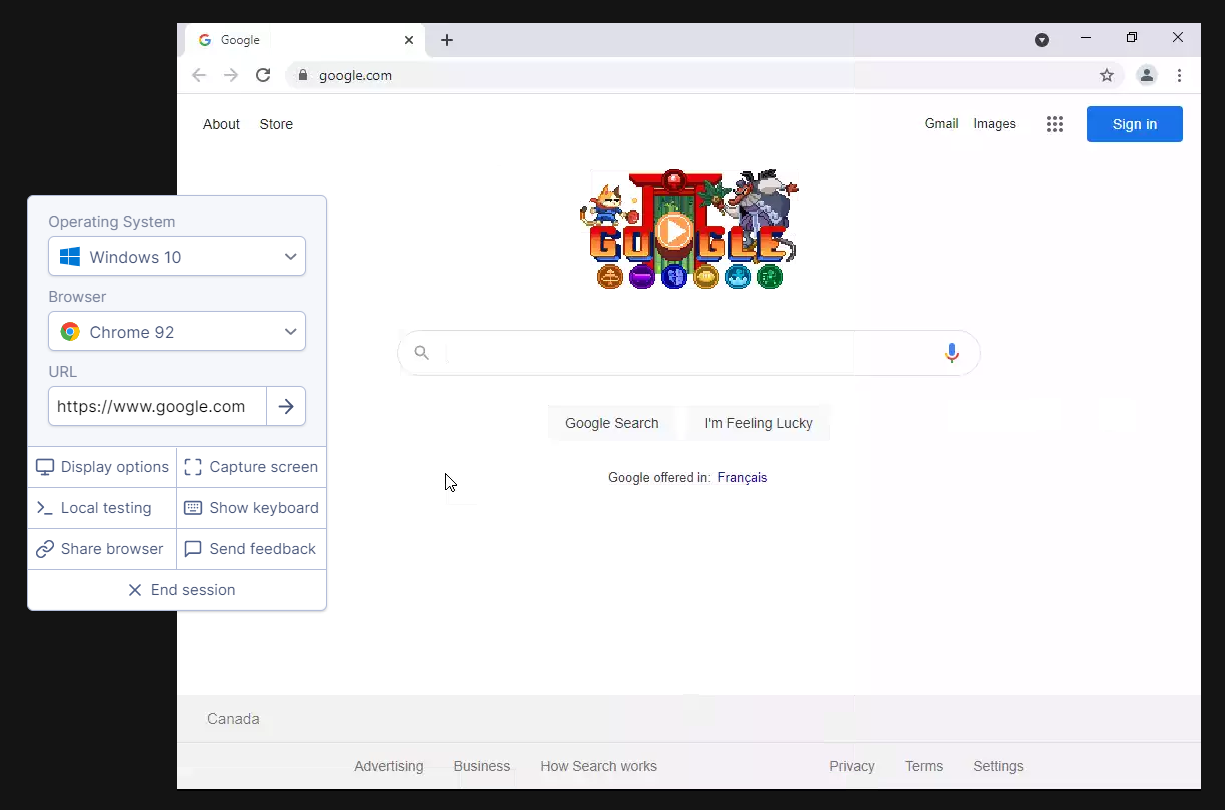Open Chrome's three-dot menu
Screen dimensions: 1225x810
tap(1180, 75)
